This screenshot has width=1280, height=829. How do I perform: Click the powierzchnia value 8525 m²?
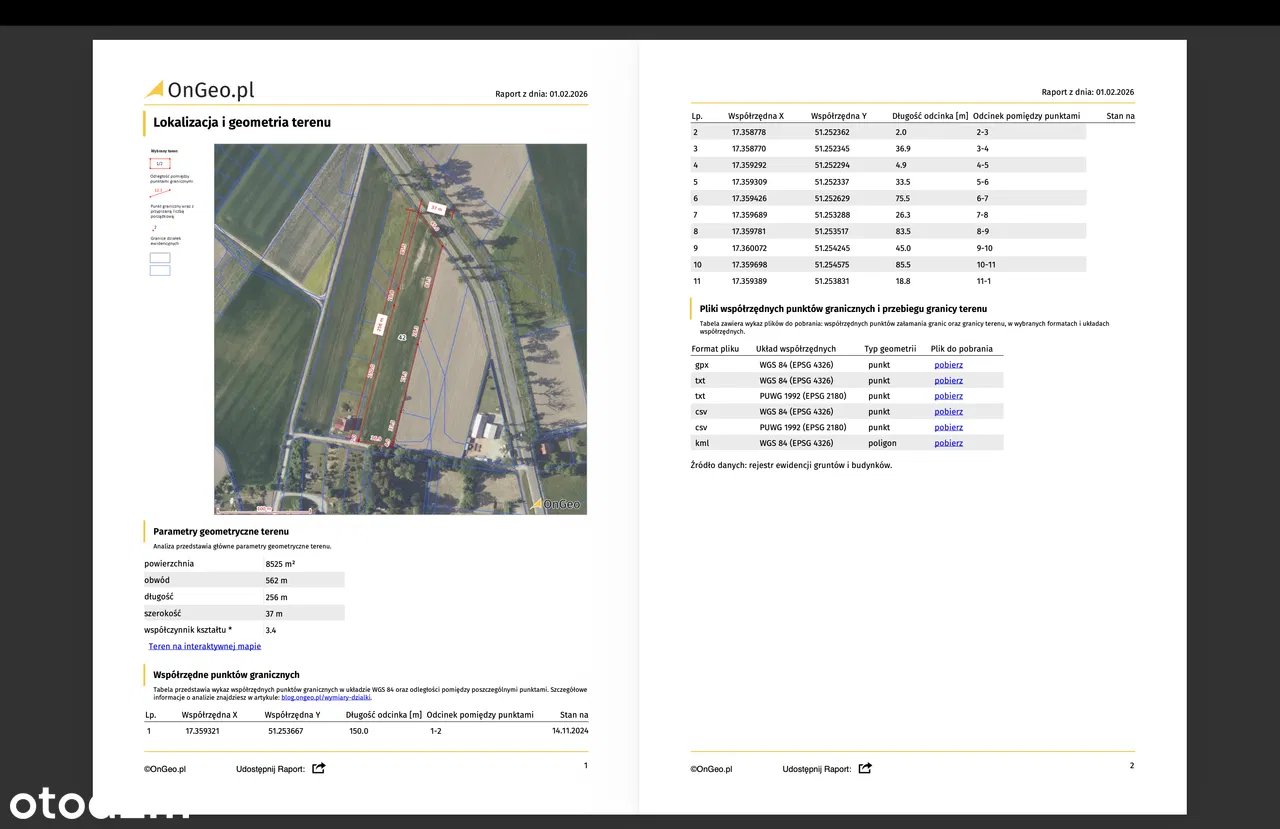click(x=280, y=564)
